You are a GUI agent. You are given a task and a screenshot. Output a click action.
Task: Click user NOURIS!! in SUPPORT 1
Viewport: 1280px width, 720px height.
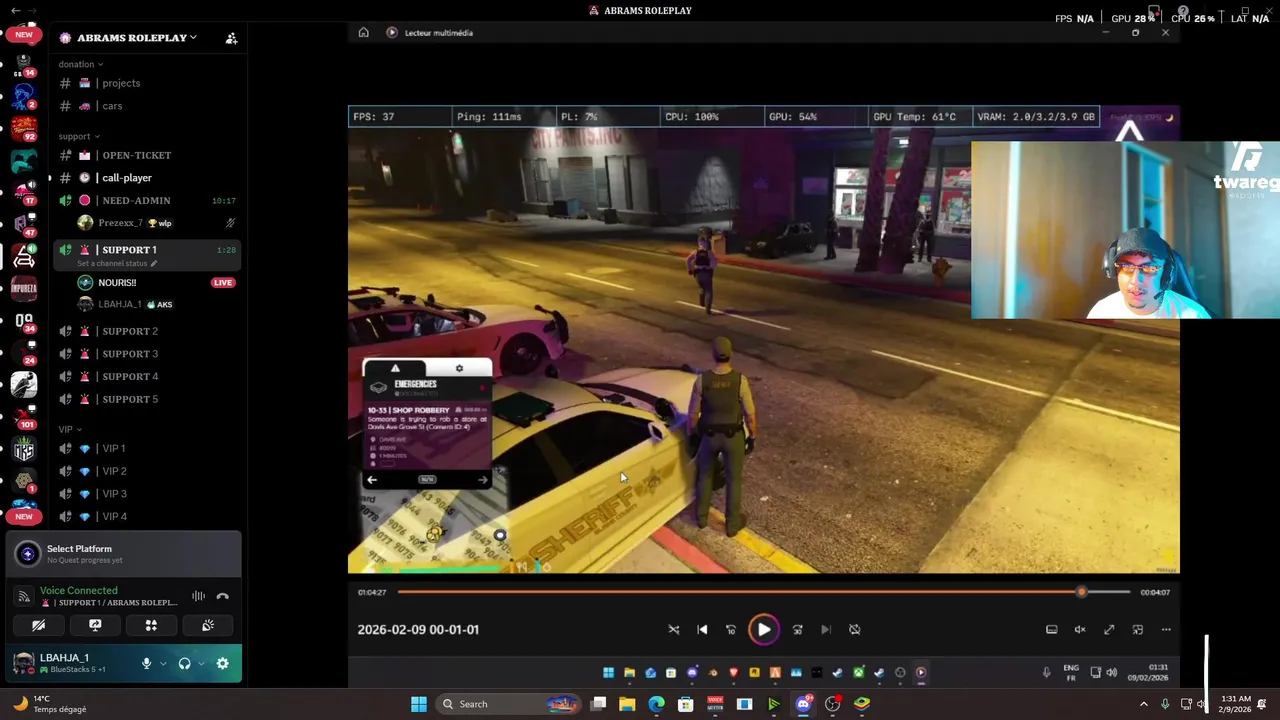158,283
